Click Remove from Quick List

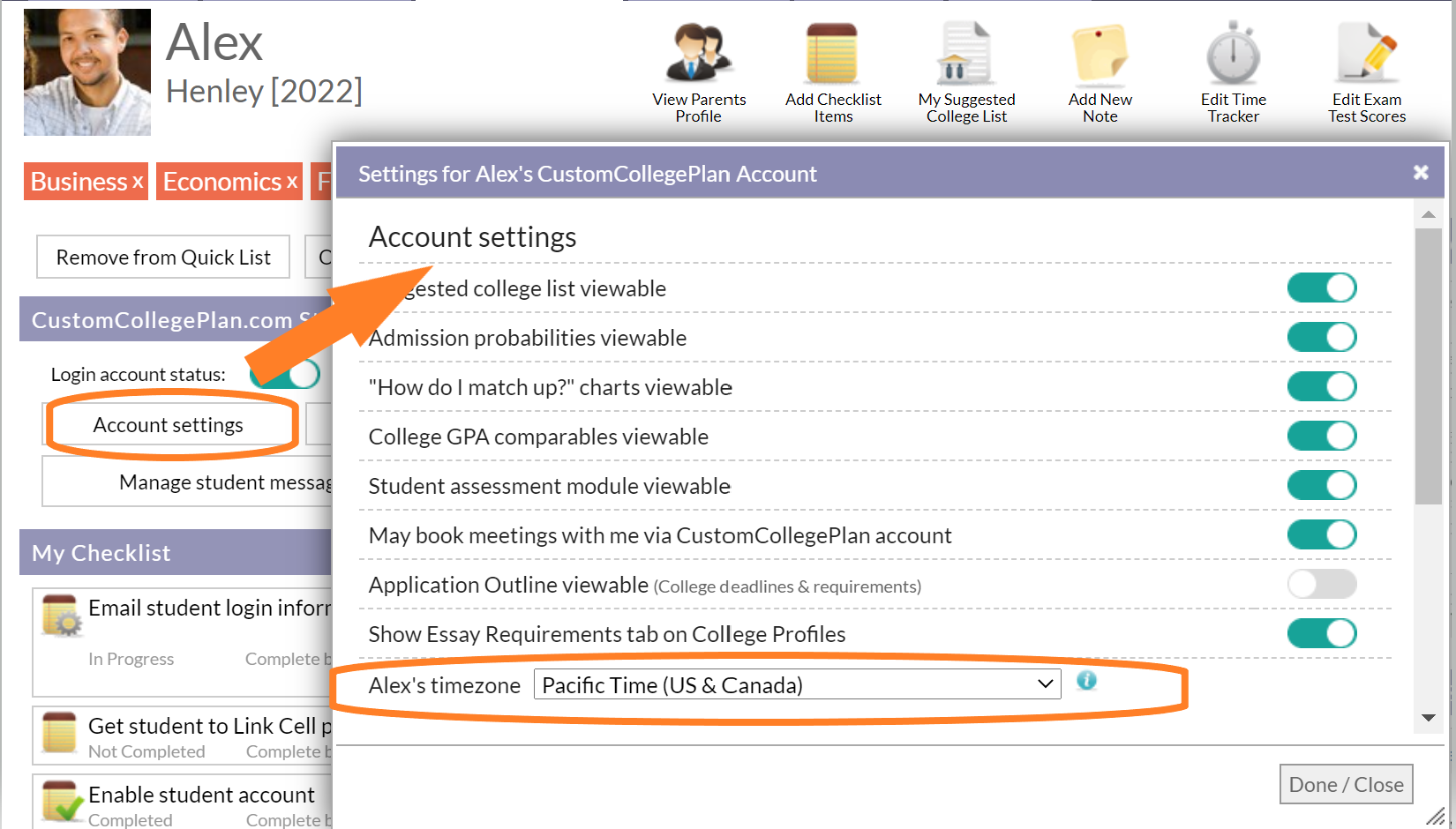coord(162,257)
